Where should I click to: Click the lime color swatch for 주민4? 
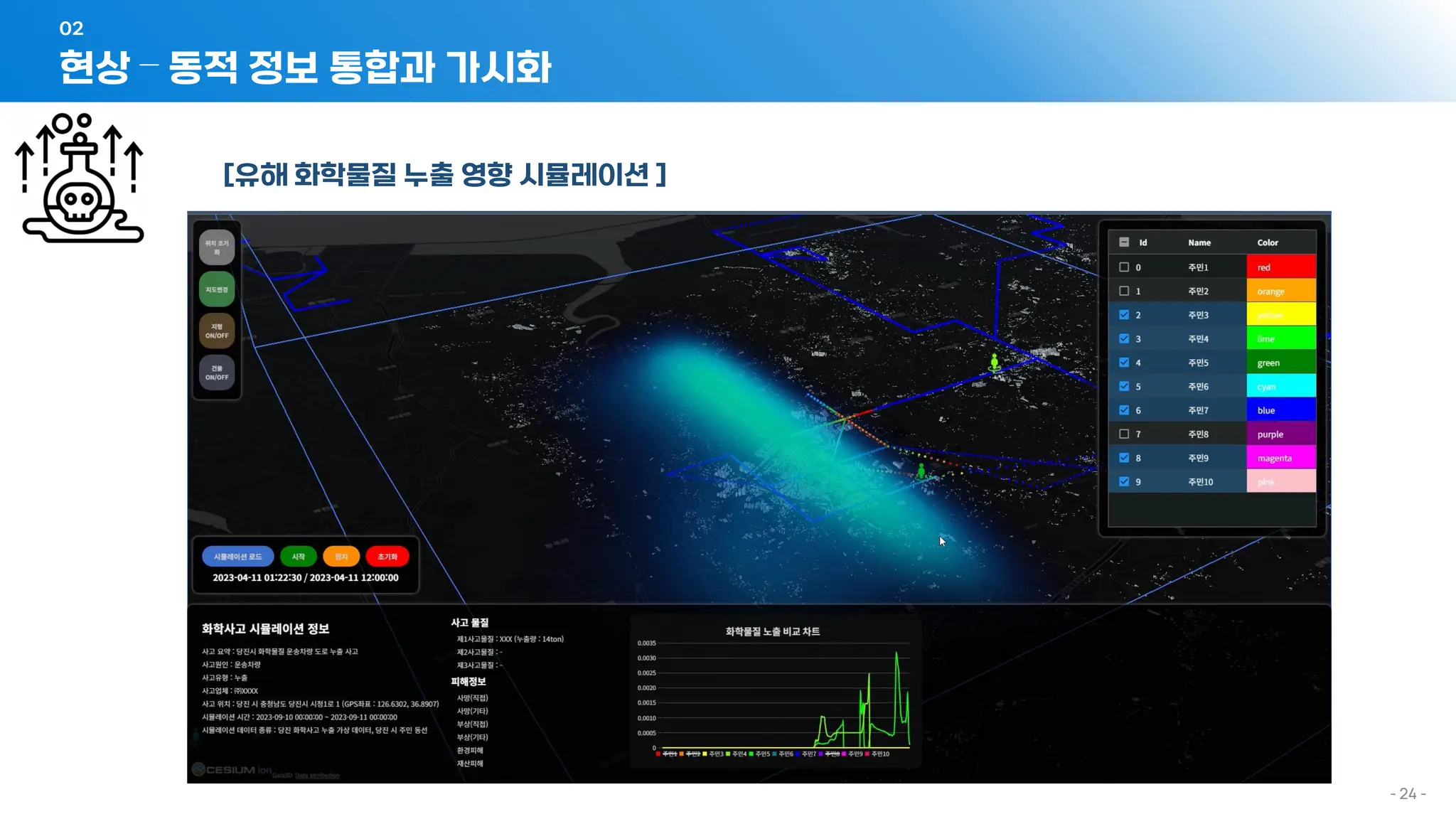(x=1281, y=338)
